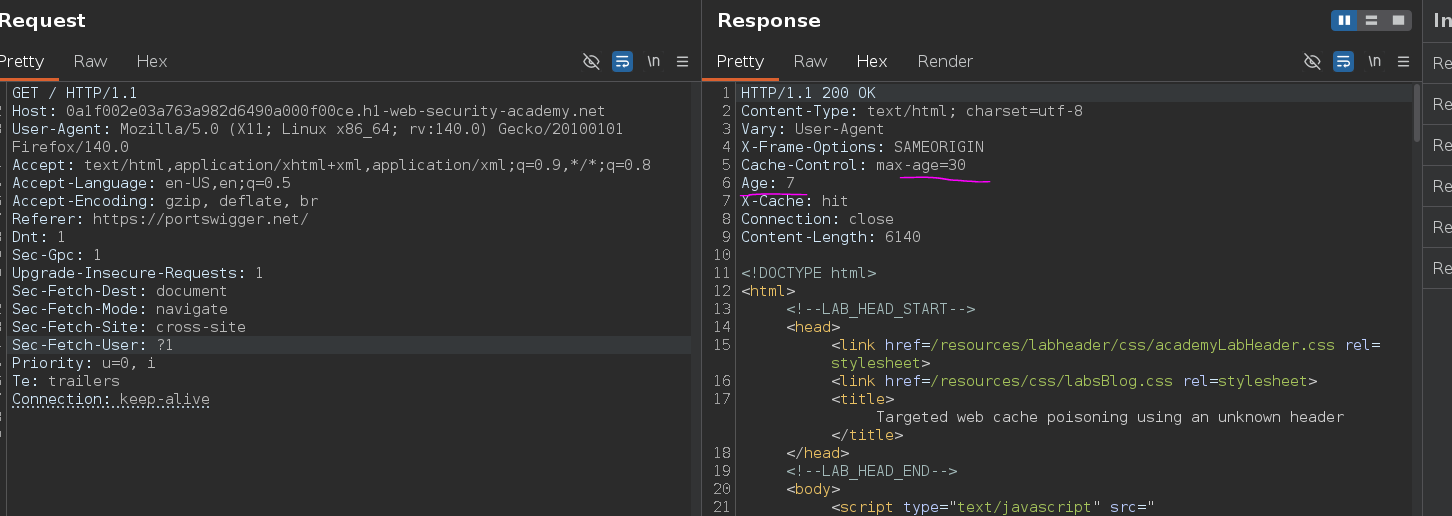
Task: Open Request panel hamburger options menu
Action: click(x=682, y=61)
